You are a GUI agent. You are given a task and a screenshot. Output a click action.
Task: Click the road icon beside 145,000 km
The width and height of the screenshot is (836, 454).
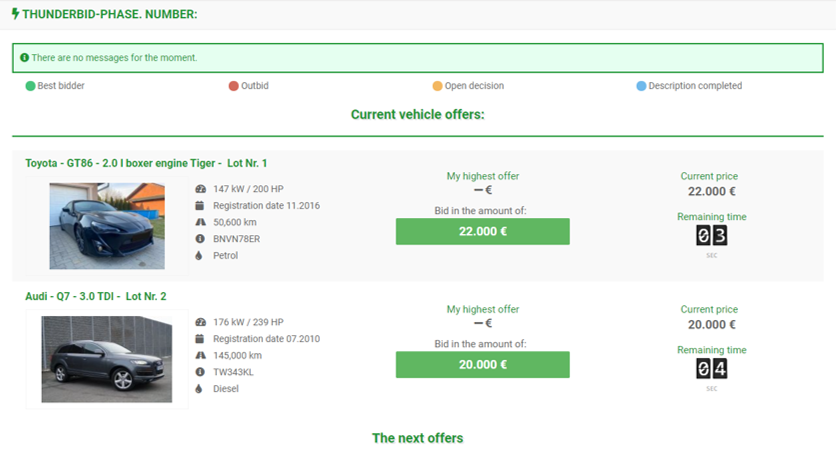[x=200, y=355]
